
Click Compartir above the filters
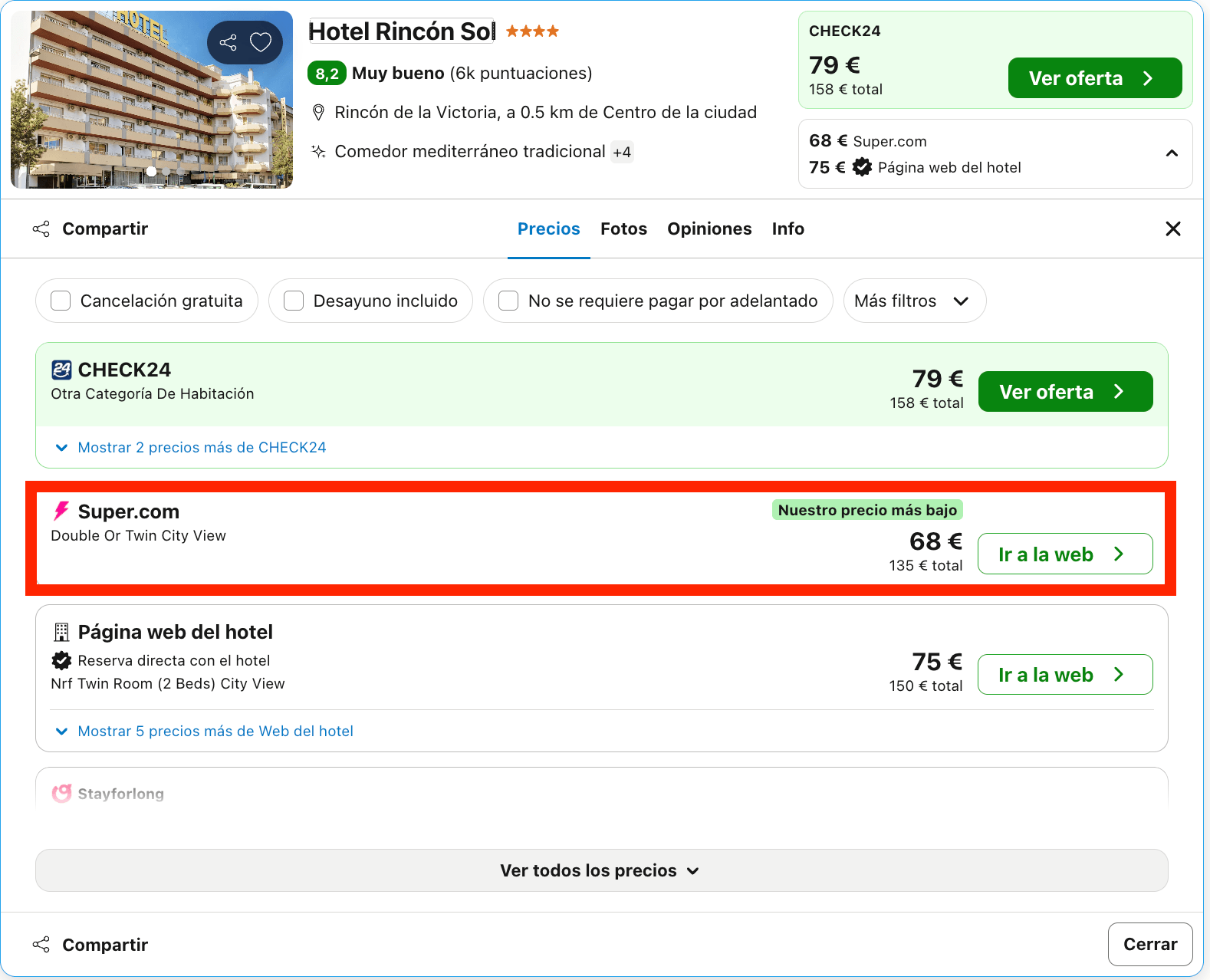[90, 229]
